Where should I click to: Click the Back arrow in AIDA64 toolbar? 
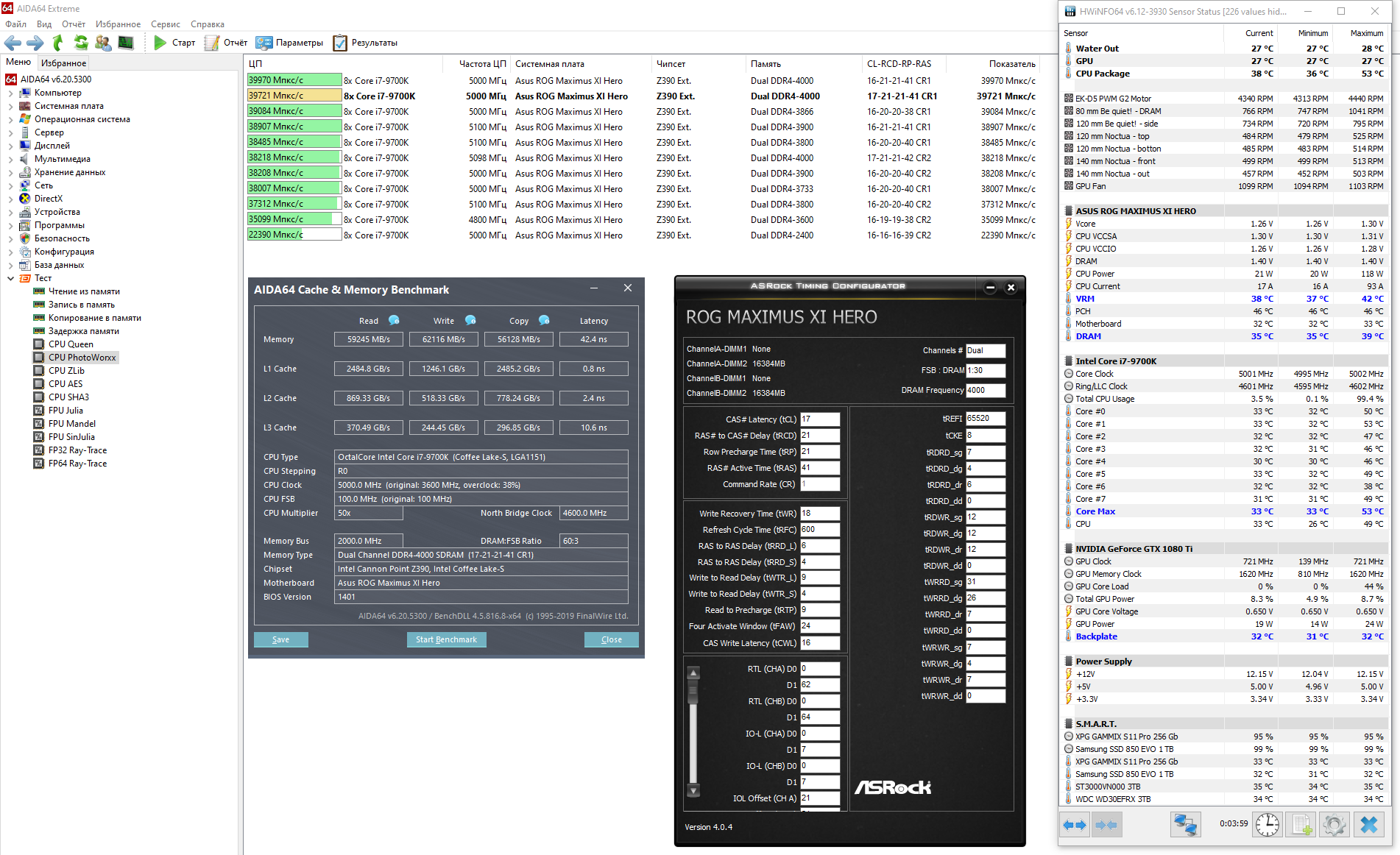[x=13, y=43]
